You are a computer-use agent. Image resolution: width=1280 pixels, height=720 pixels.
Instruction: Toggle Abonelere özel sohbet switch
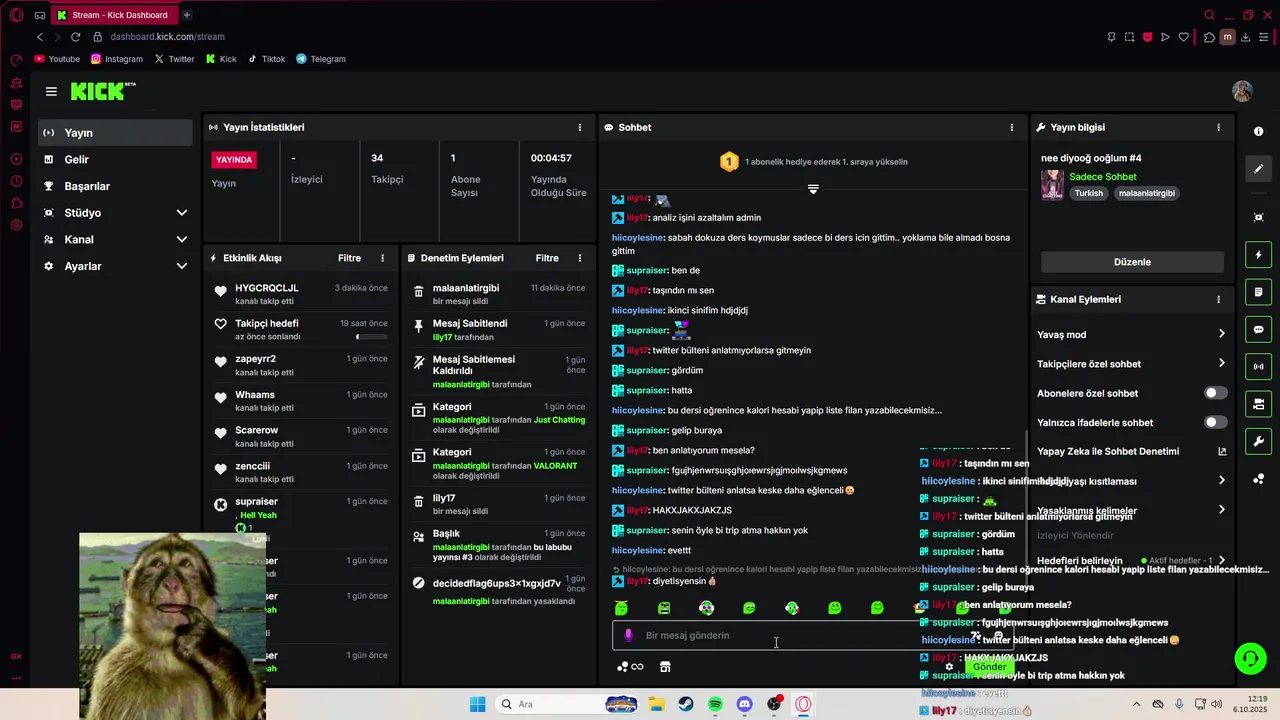click(1216, 393)
